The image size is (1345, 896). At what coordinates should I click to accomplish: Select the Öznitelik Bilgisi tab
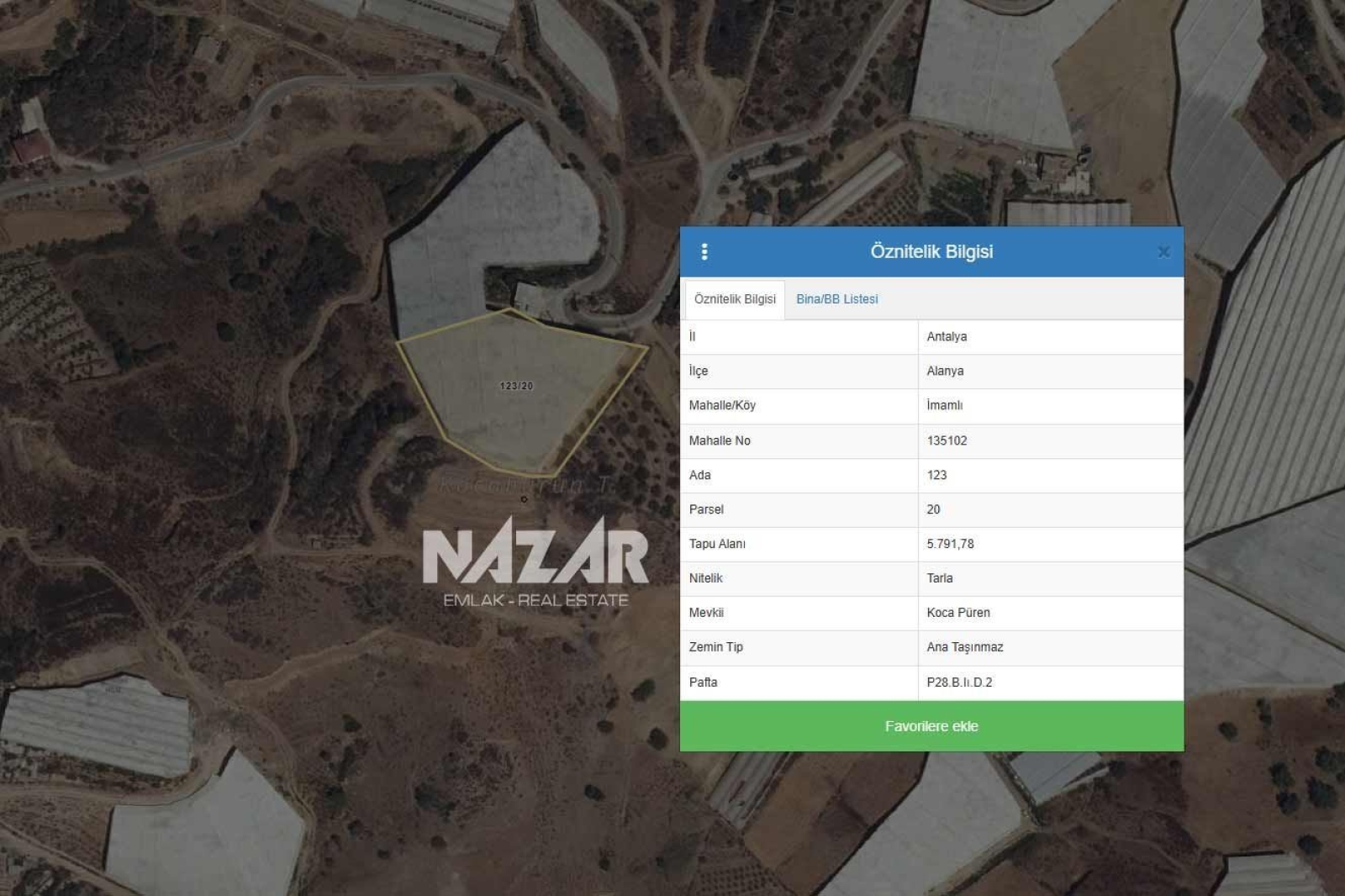735,299
